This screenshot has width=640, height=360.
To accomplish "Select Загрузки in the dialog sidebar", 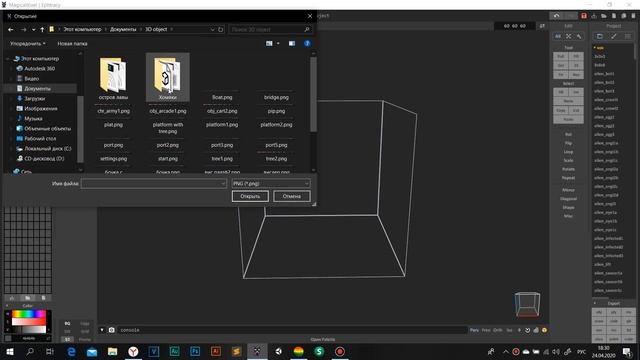I will (x=35, y=98).
